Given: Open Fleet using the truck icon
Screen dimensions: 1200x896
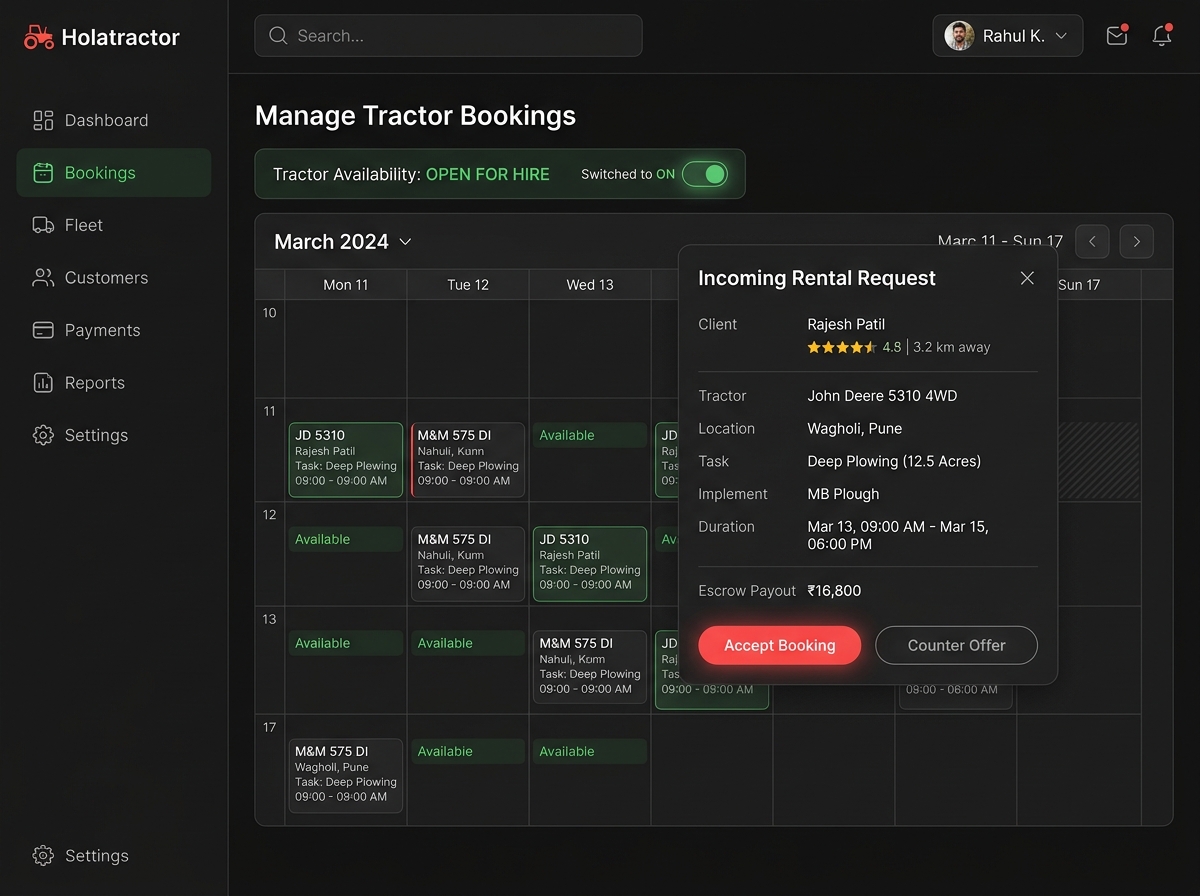Looking at the screenshot, I should click(43, 225).
